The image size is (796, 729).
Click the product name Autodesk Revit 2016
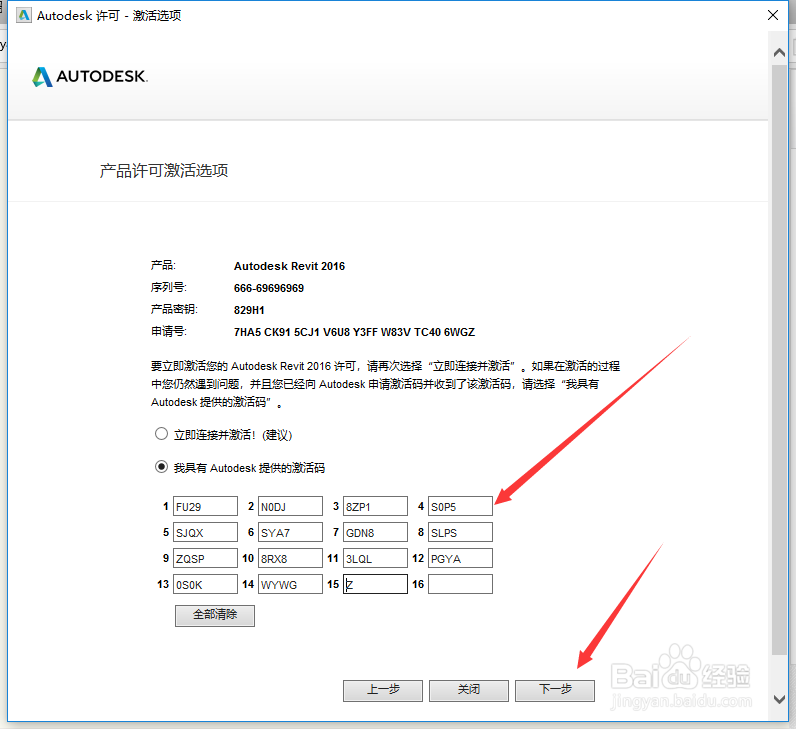(289, 266)
